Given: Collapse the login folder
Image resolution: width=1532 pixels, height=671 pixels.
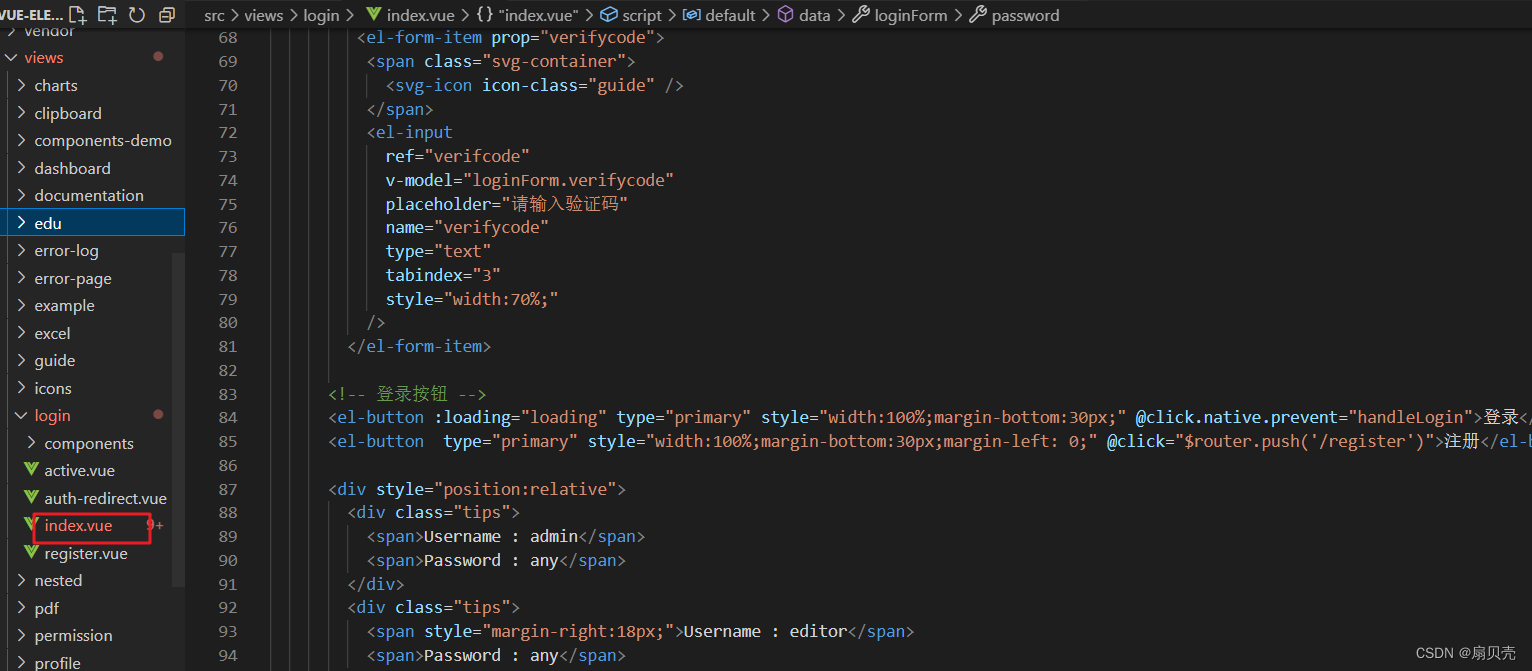Looking at the screenshot, I should tap(45, 415).
